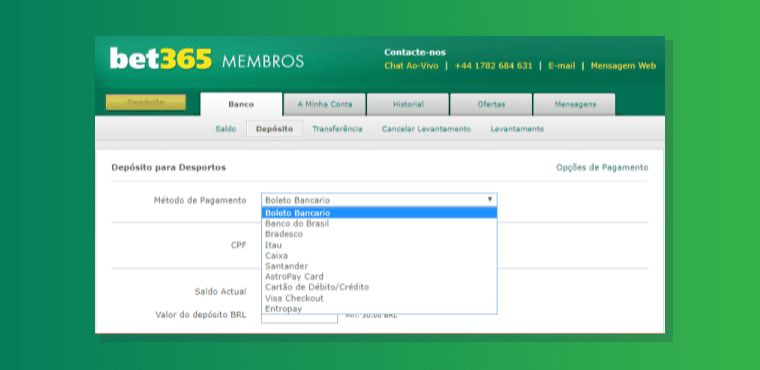Viewport: 760px width, 370px height.
Task: Click the MEMBROS header text
Action: coord(263,62)
